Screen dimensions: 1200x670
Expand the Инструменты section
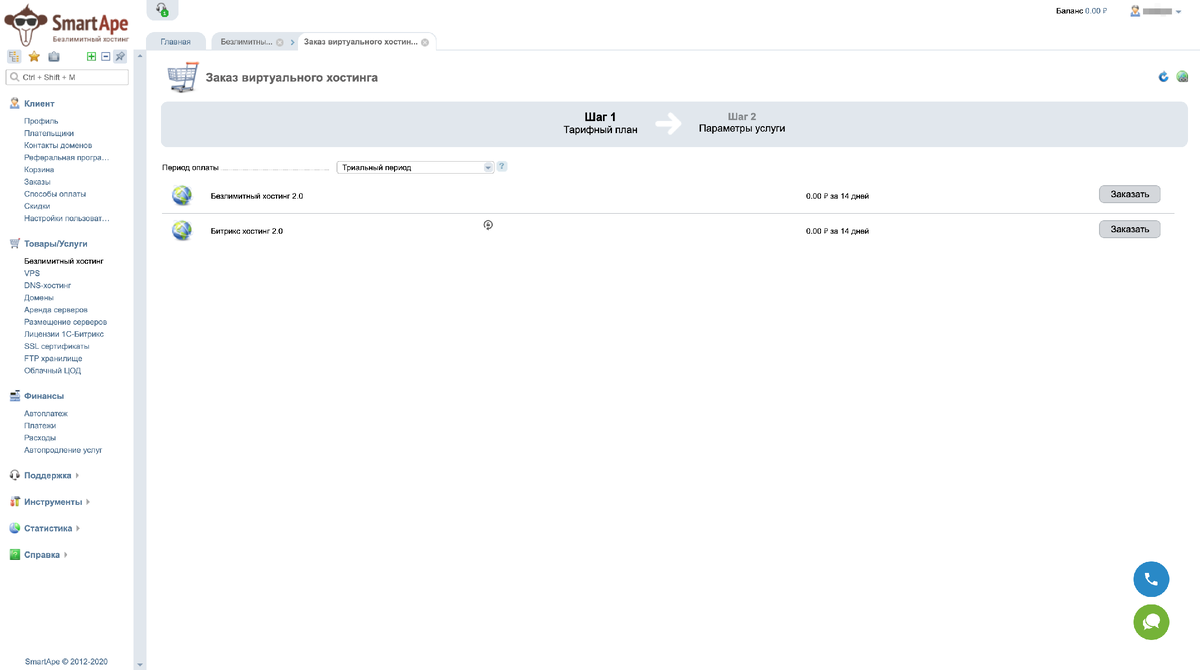88,502
